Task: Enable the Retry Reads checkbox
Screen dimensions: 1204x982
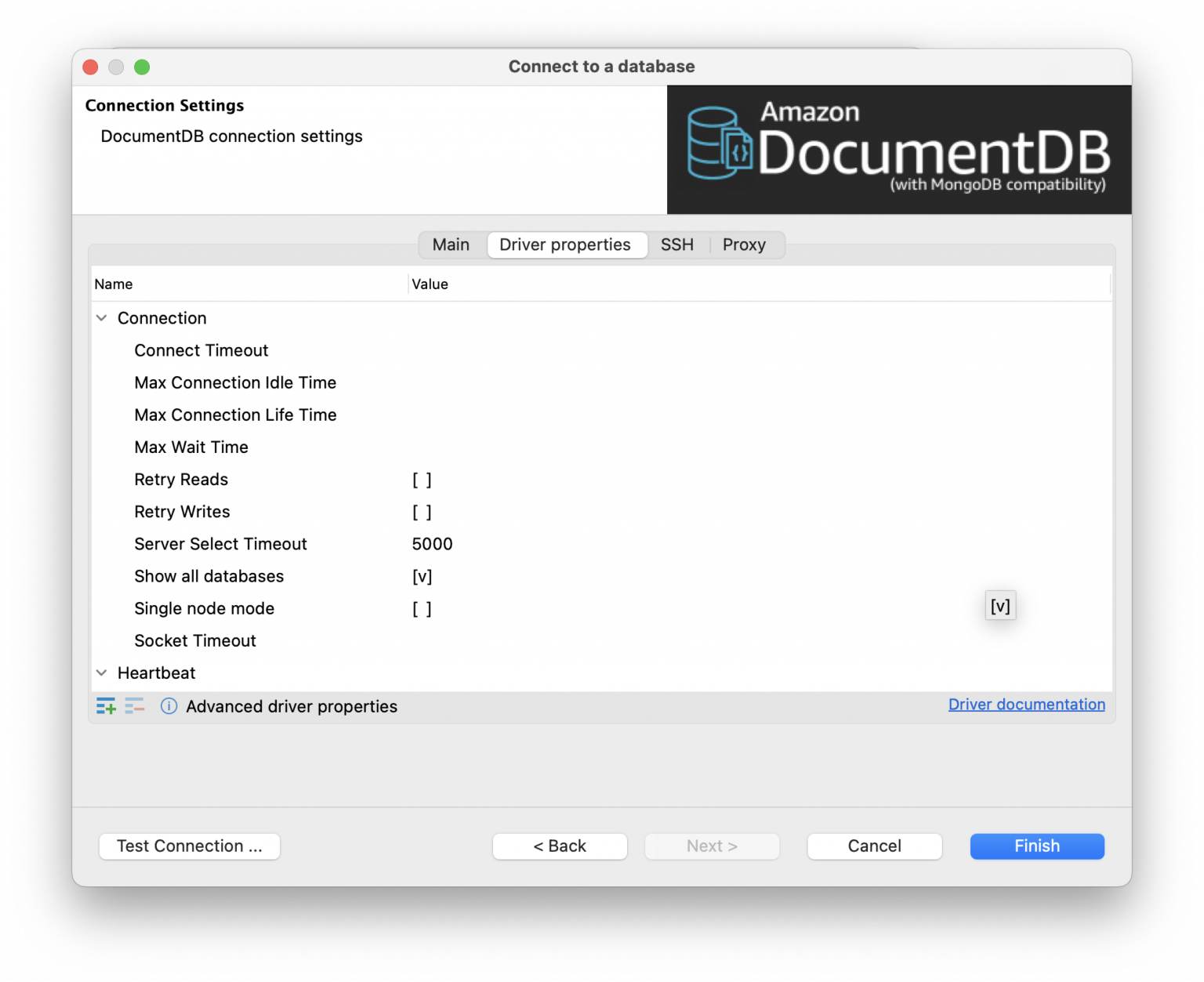Action: 422,480
